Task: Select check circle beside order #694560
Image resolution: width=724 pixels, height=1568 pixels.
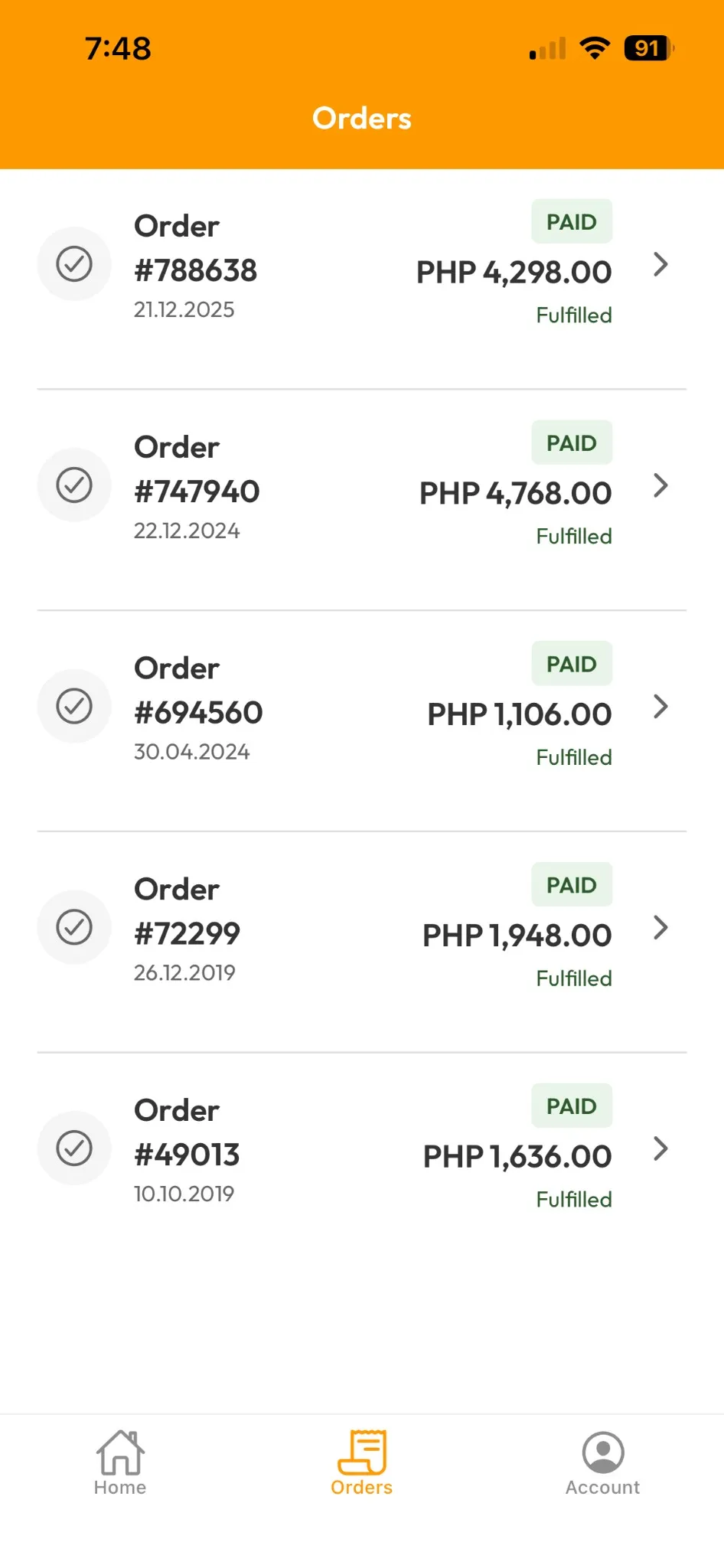Action: tap(74, 706)
